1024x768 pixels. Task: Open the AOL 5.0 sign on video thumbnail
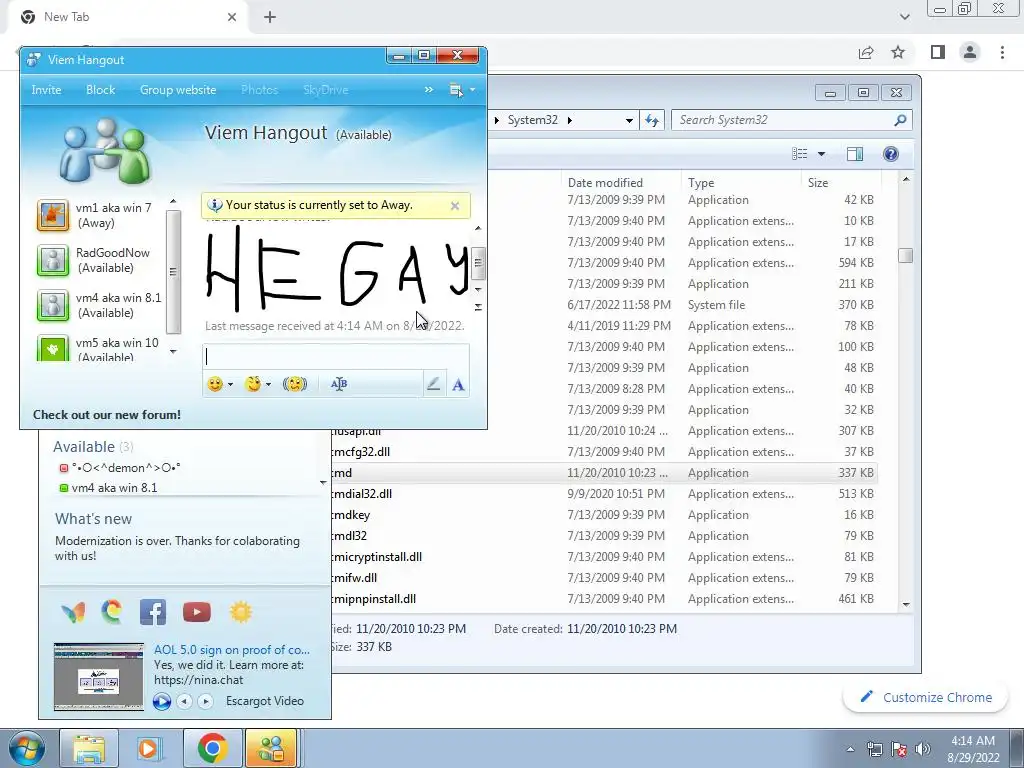click(x=99, y=677)
